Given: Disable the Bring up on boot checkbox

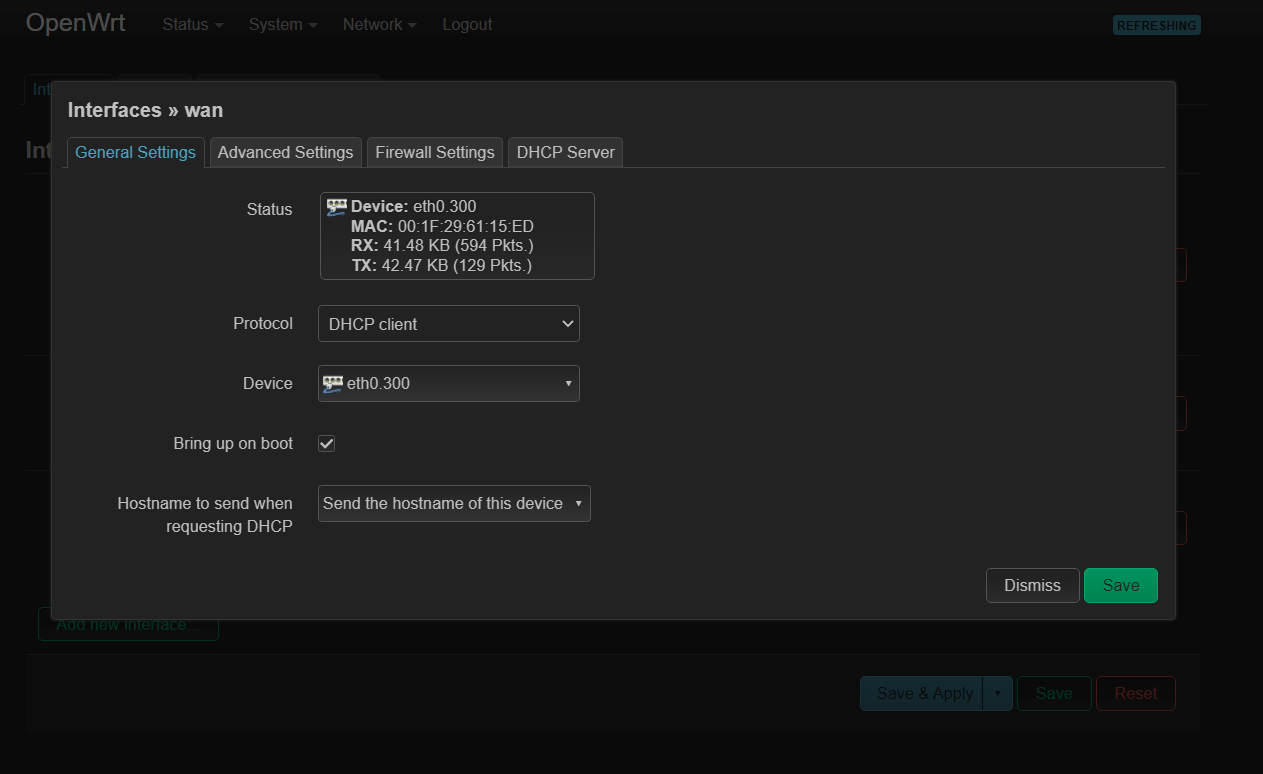Looking at the screenshot, I should (325, 443).
